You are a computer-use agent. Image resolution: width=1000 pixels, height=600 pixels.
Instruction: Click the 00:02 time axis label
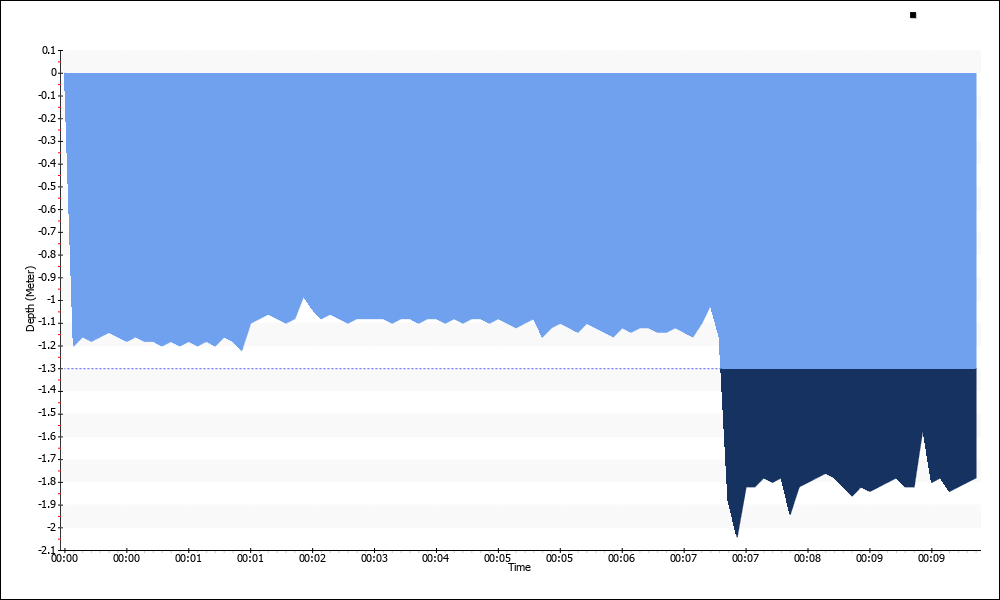(x=312, y=559)
